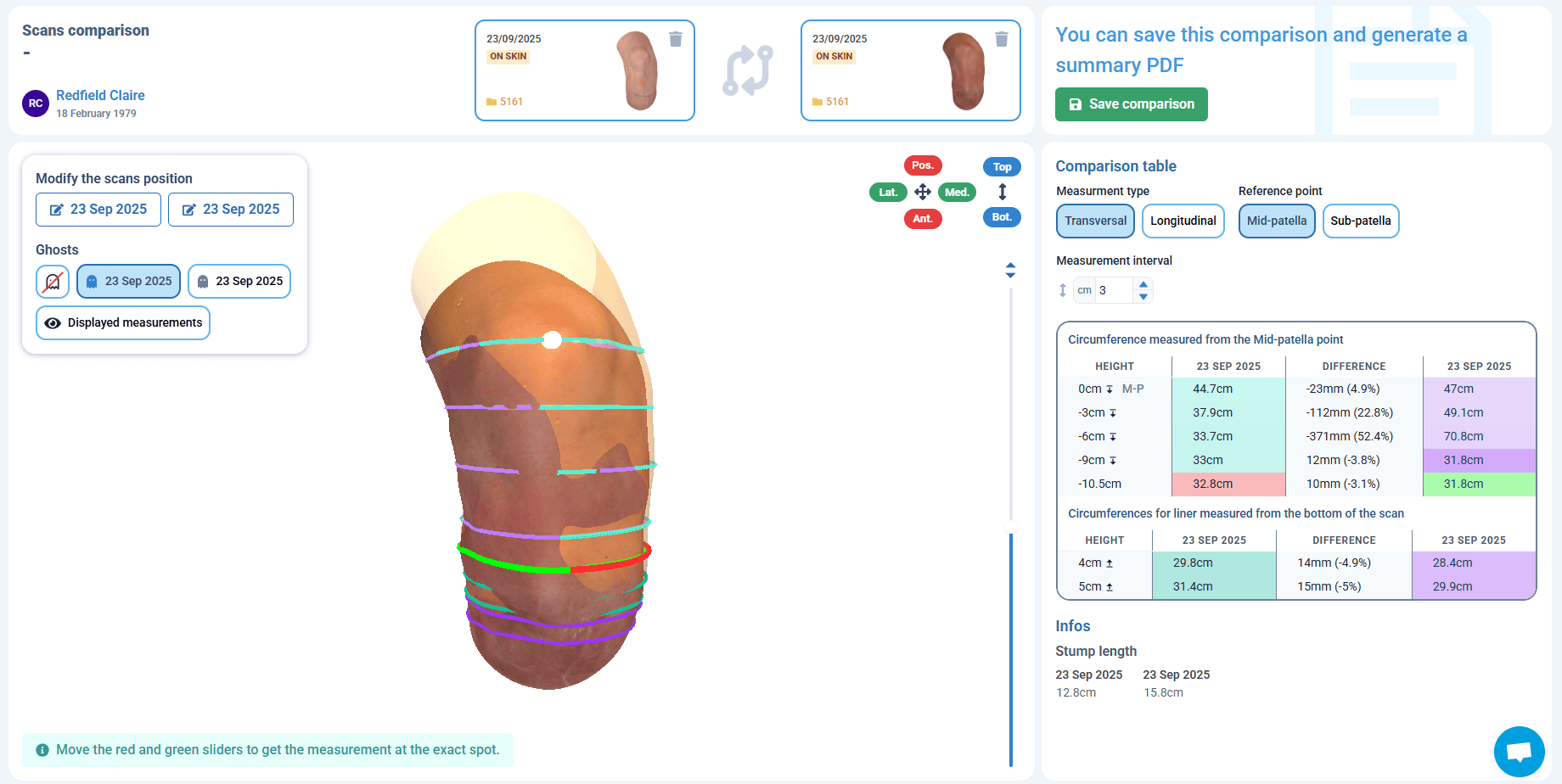Viewport: 1562px width, 784px height.
Task: Switch to Longitudinal measurement type
Action: click(x=1183, y=221)
